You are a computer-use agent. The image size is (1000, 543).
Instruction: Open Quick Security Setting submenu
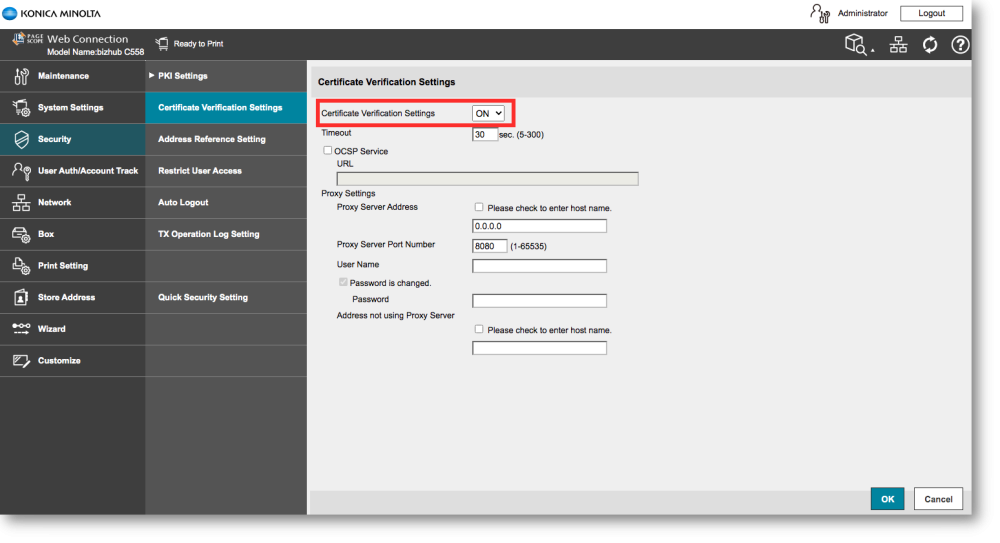click(x=226, y=297)
